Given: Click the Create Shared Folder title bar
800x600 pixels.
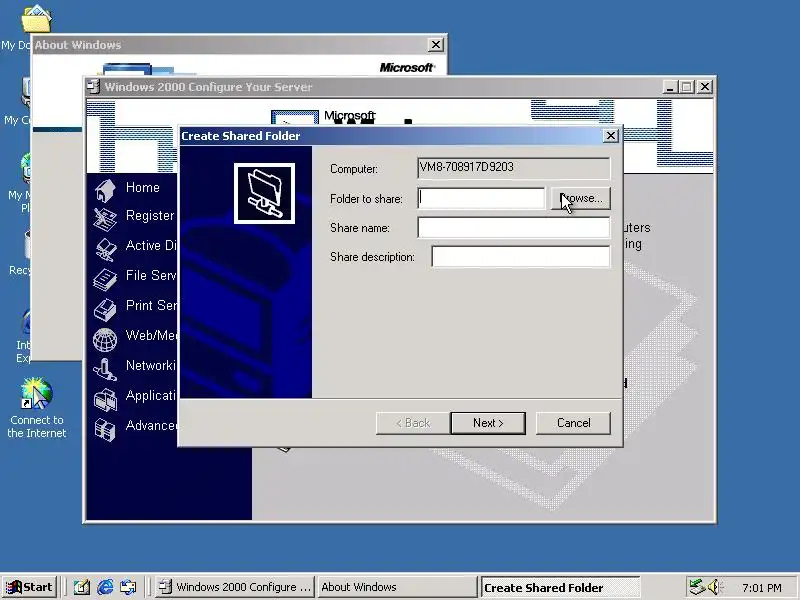Looking at the screenshot, I should tap(391, 136).
